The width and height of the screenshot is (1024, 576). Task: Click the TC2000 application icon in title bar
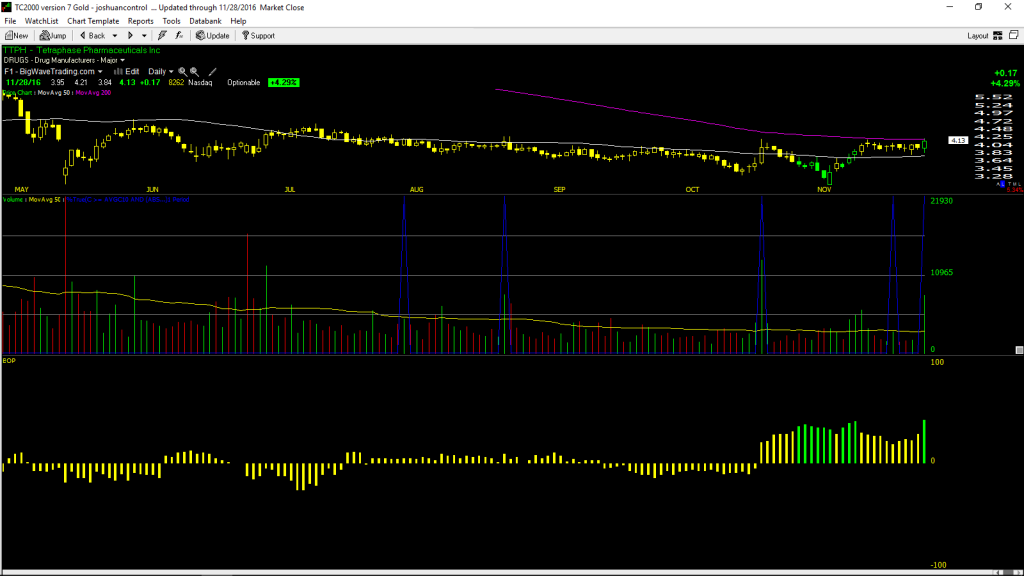pos(7,7)
